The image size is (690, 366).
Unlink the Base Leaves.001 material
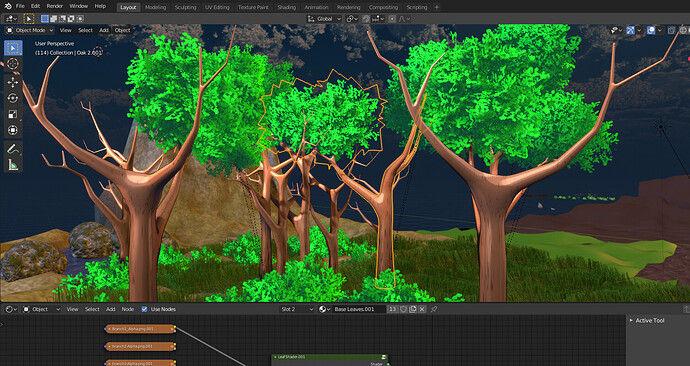click(422, 309)
